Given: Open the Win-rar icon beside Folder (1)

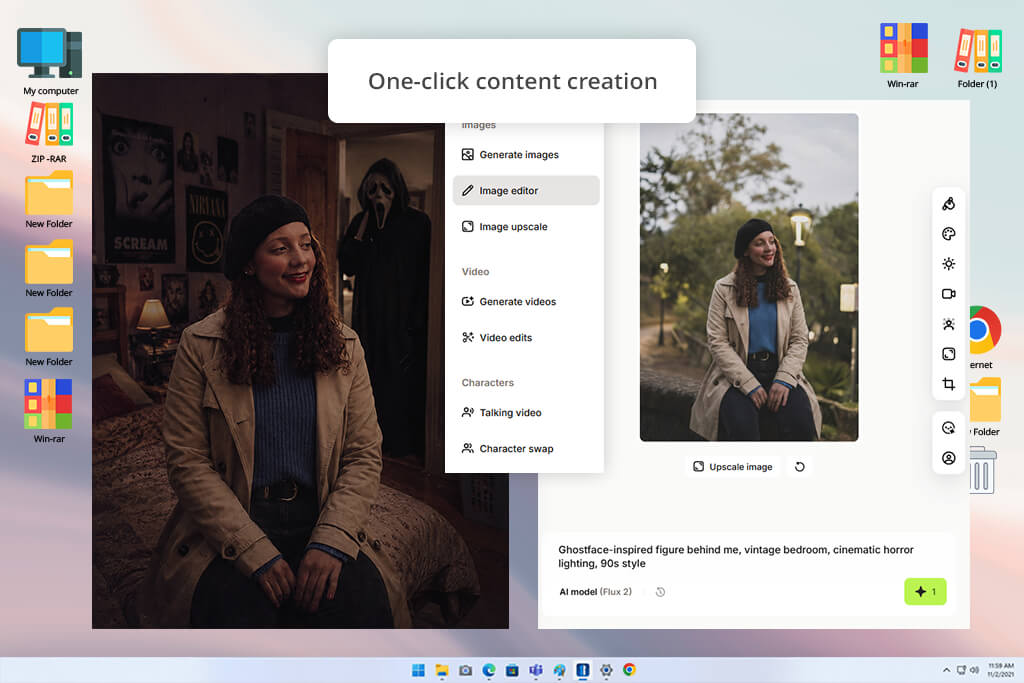Looking at the screenshot, I should point(903,56).
